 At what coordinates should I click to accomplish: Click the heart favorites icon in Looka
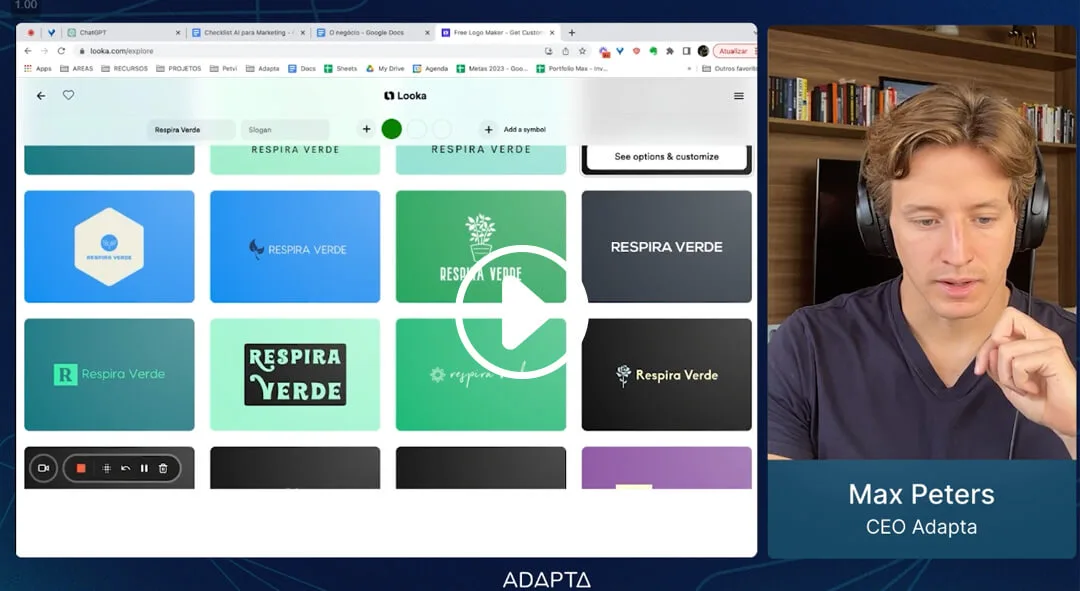[x=68, y=95]
